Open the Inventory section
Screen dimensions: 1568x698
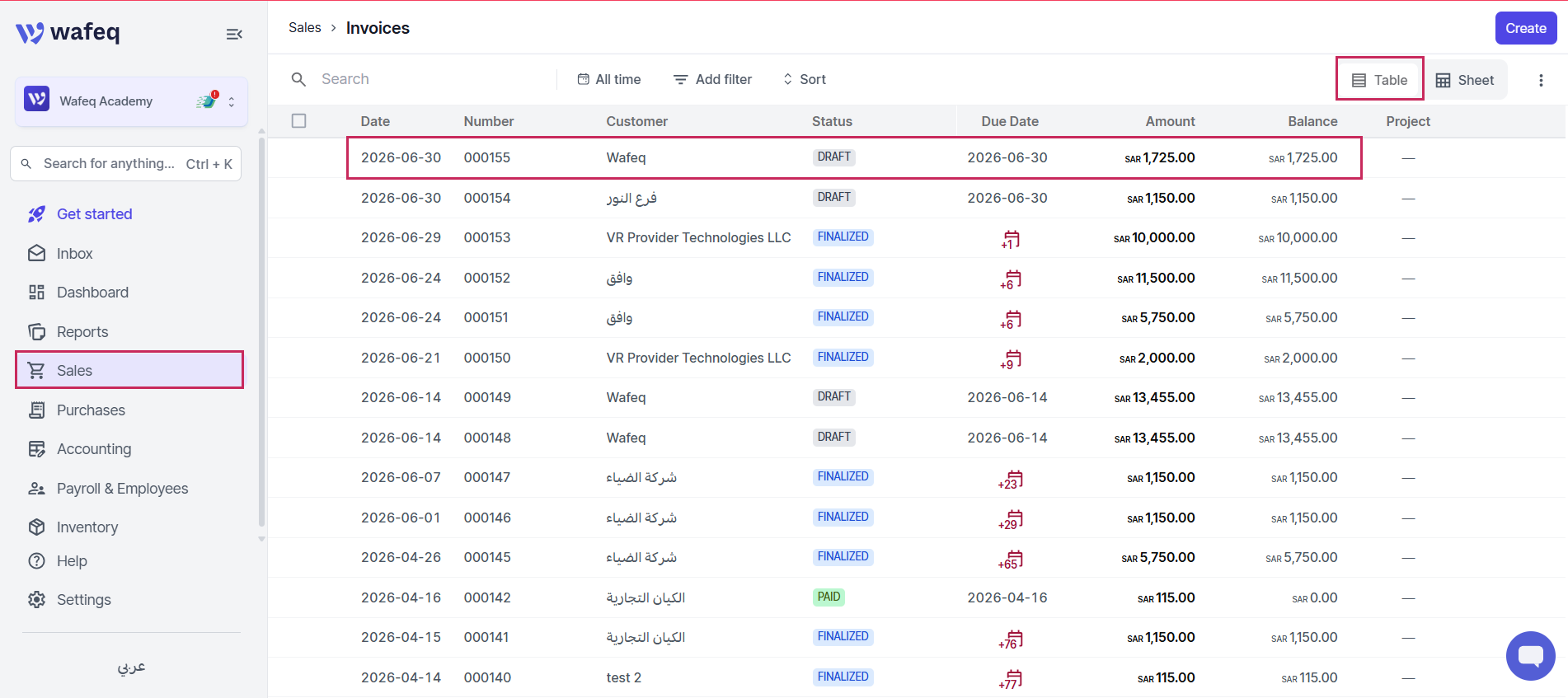pyautogui.click(x=87, y=527)
